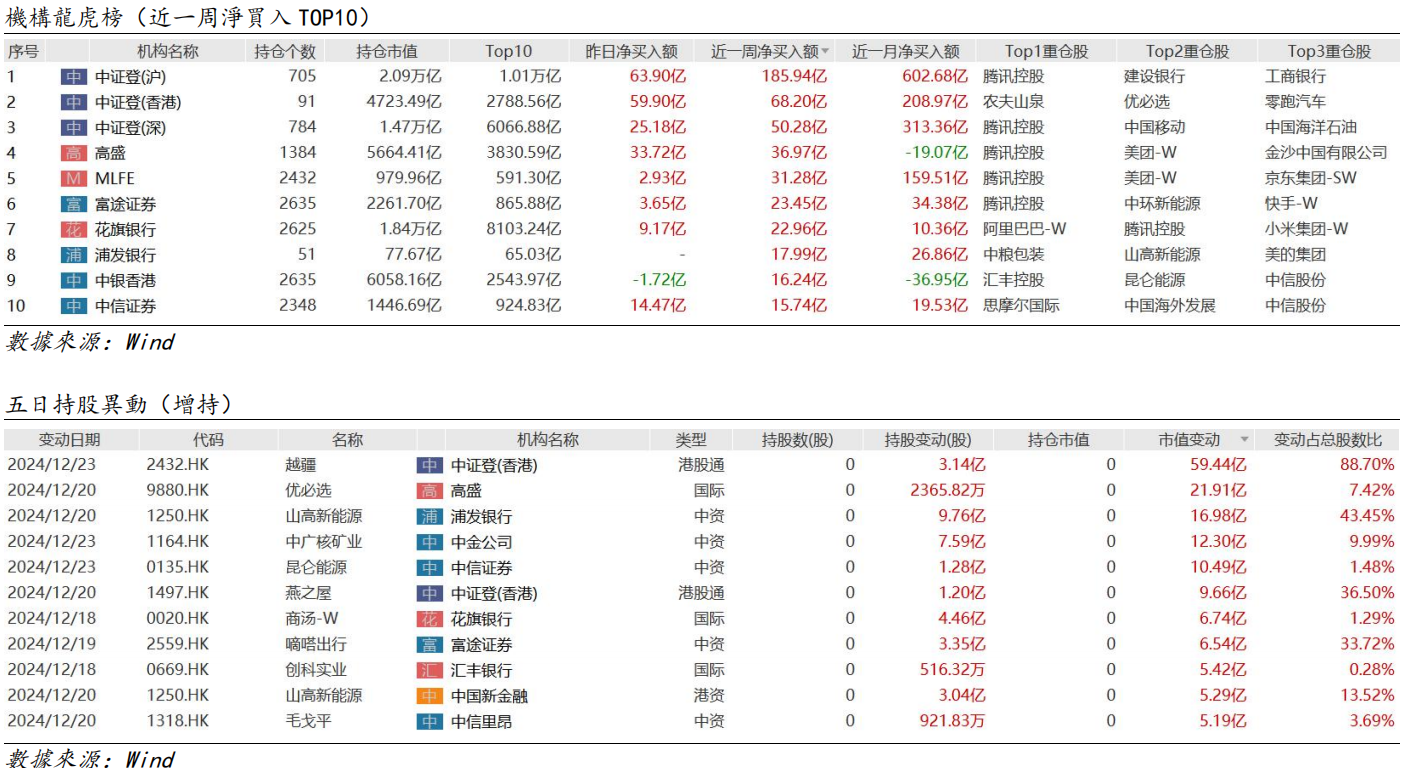Select the 2365.82万 holding change cell
The height and width of the screenshot is (768, 1404).
coord(948,491)
